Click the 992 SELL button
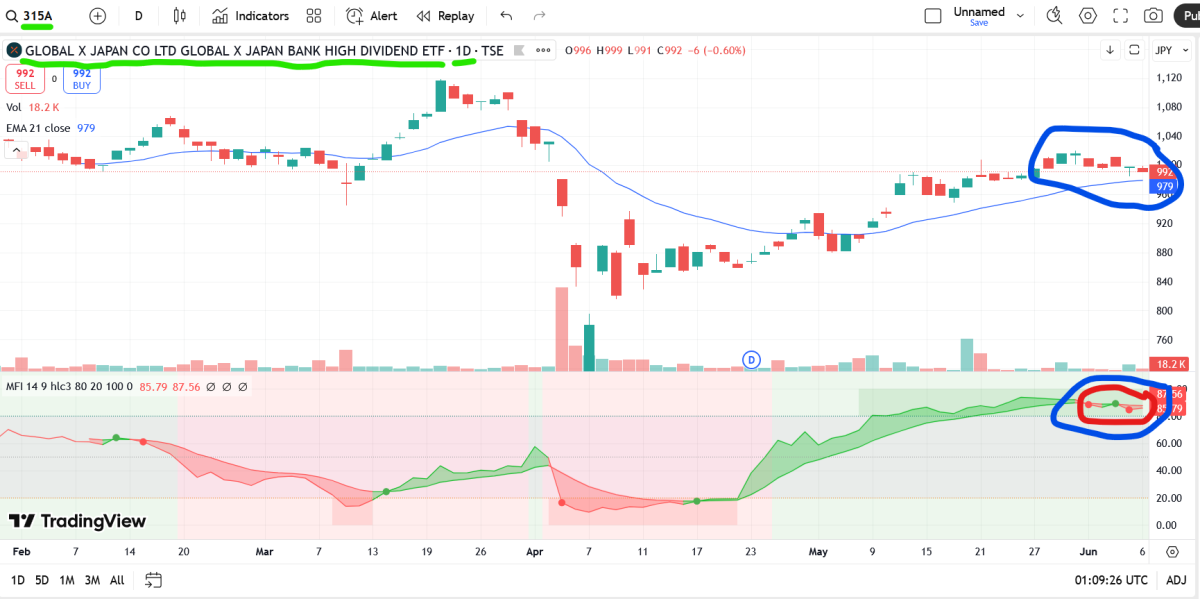1200x599 pixels. tap(25, 79)
